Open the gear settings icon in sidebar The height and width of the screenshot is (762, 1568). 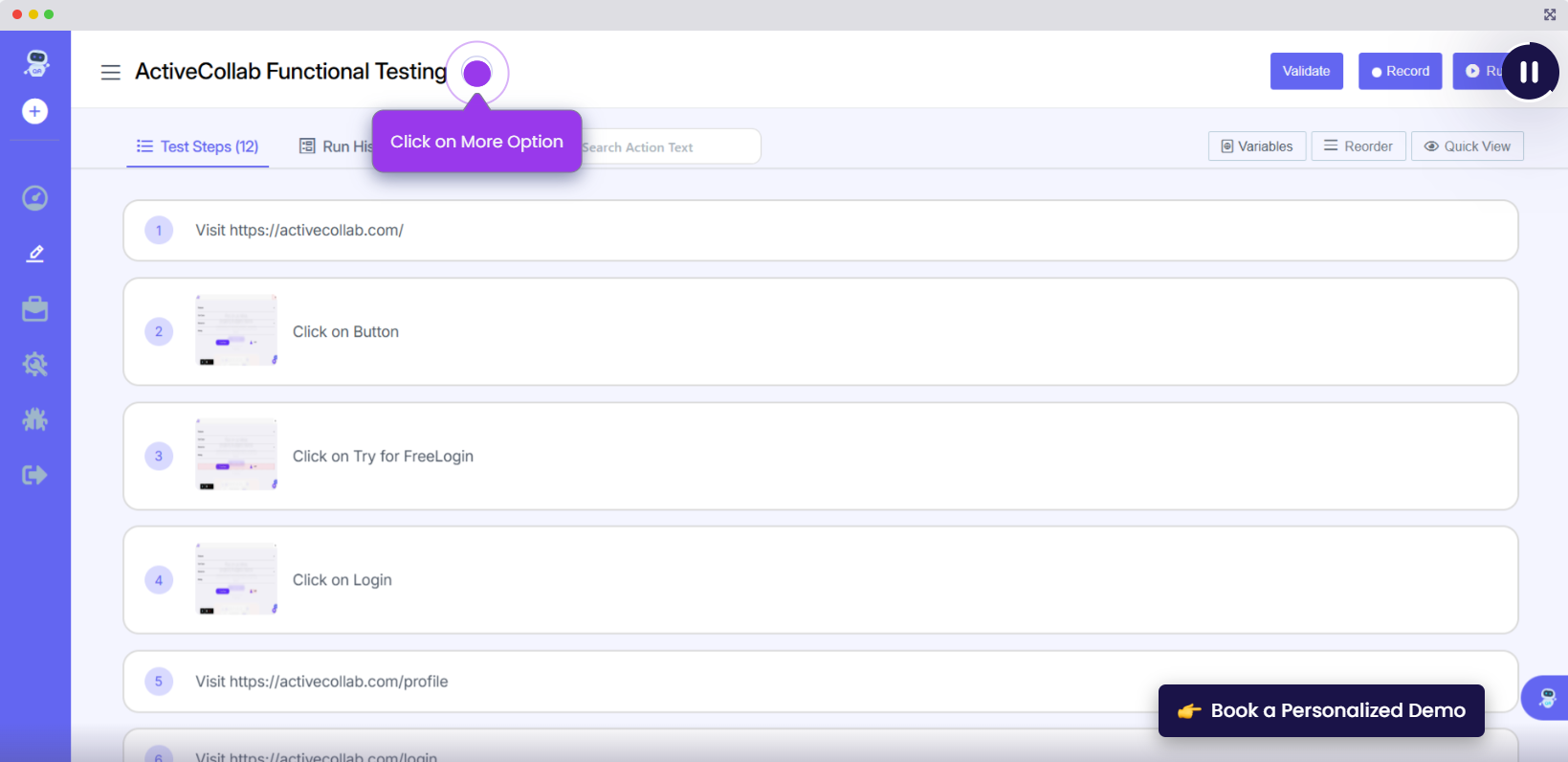pyautogui.click(x=35, y=365)
